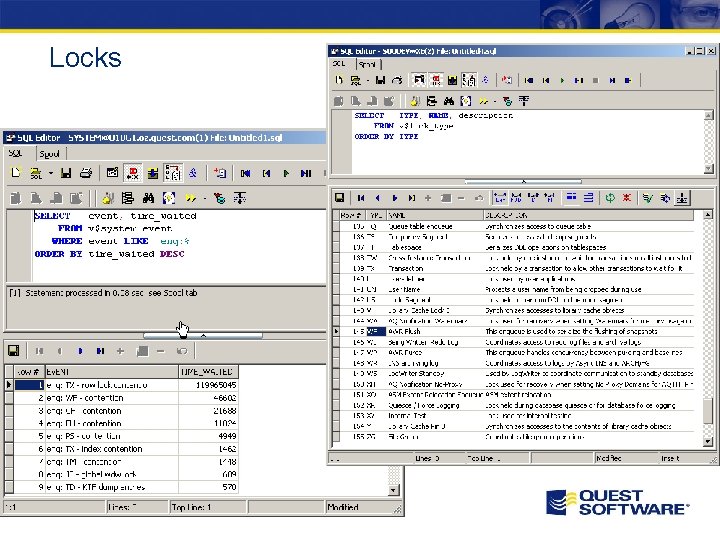Click the binoculars find icon in left editor
The width and height of the screenshot is (720, 540).
pyautogui.click(x=148, y=198)
